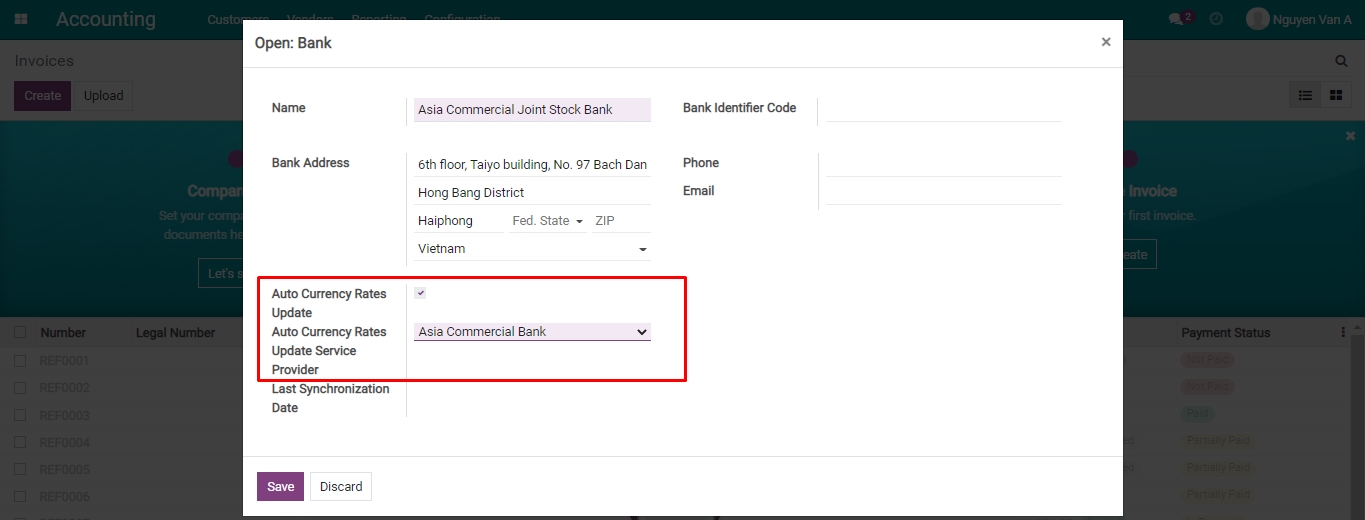This screenshot has height=520, width=1365.
Task: Open invoice REF0003
Action: [65, 415]
